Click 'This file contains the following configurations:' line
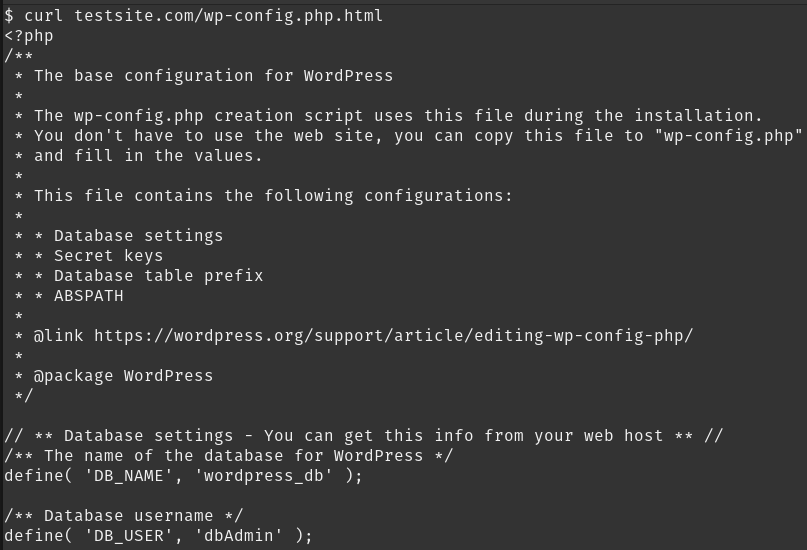807x550 pixels. click(273, 196)
